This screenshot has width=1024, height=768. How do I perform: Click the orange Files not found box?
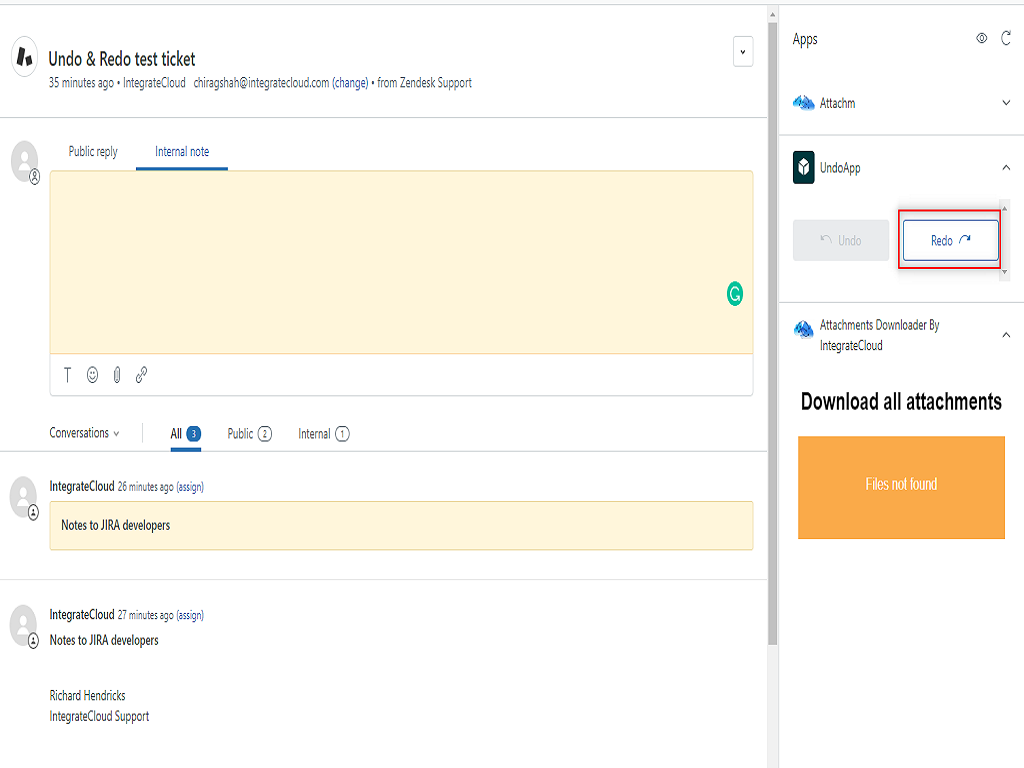pos(901,487)
